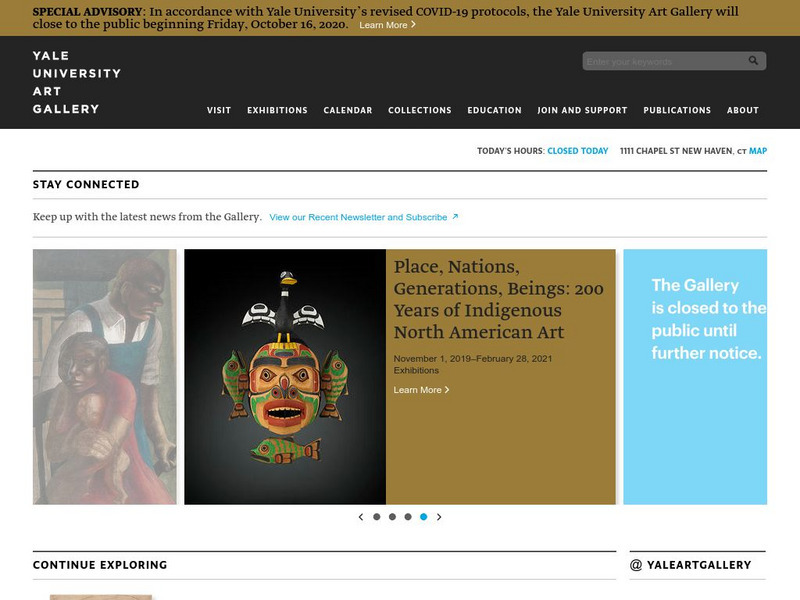Click the MAP link beside the address
This screenshot has height=600, width=800.
pyautogui.click(x=758, y=151)
